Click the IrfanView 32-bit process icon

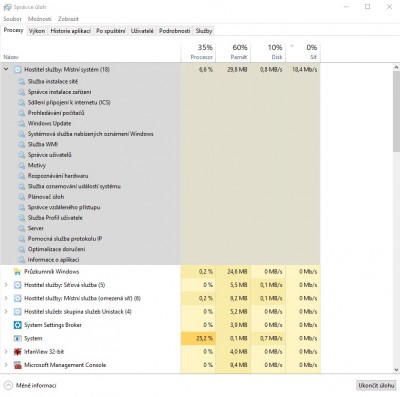point(17,352)
